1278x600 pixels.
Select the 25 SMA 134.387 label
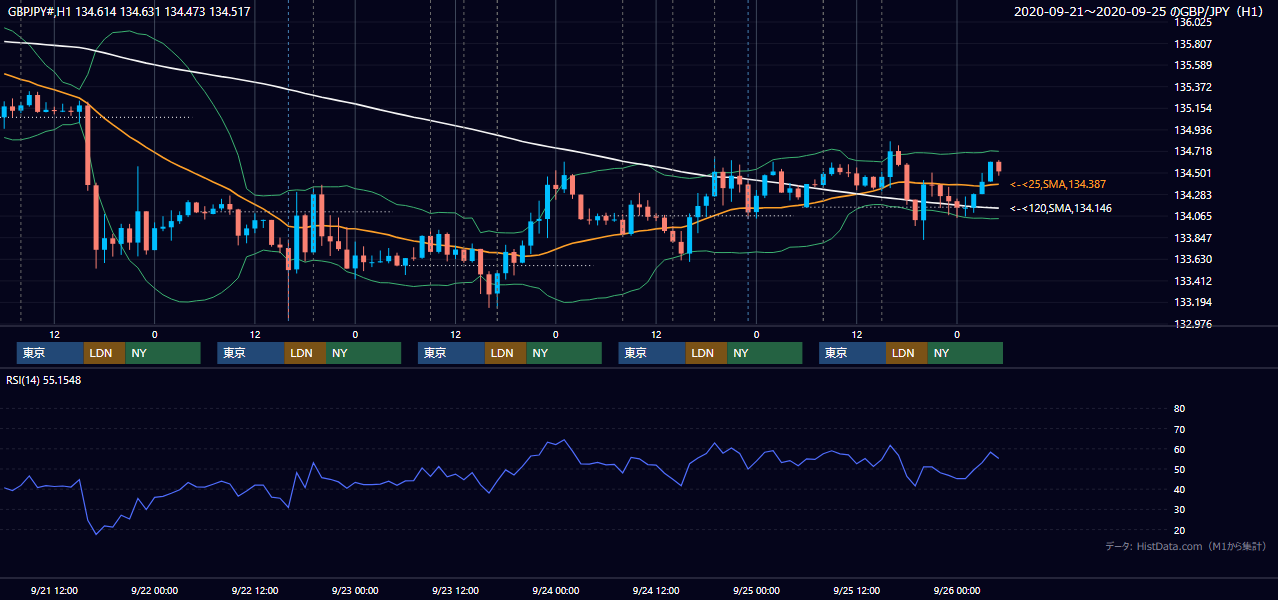(1058, 184)
